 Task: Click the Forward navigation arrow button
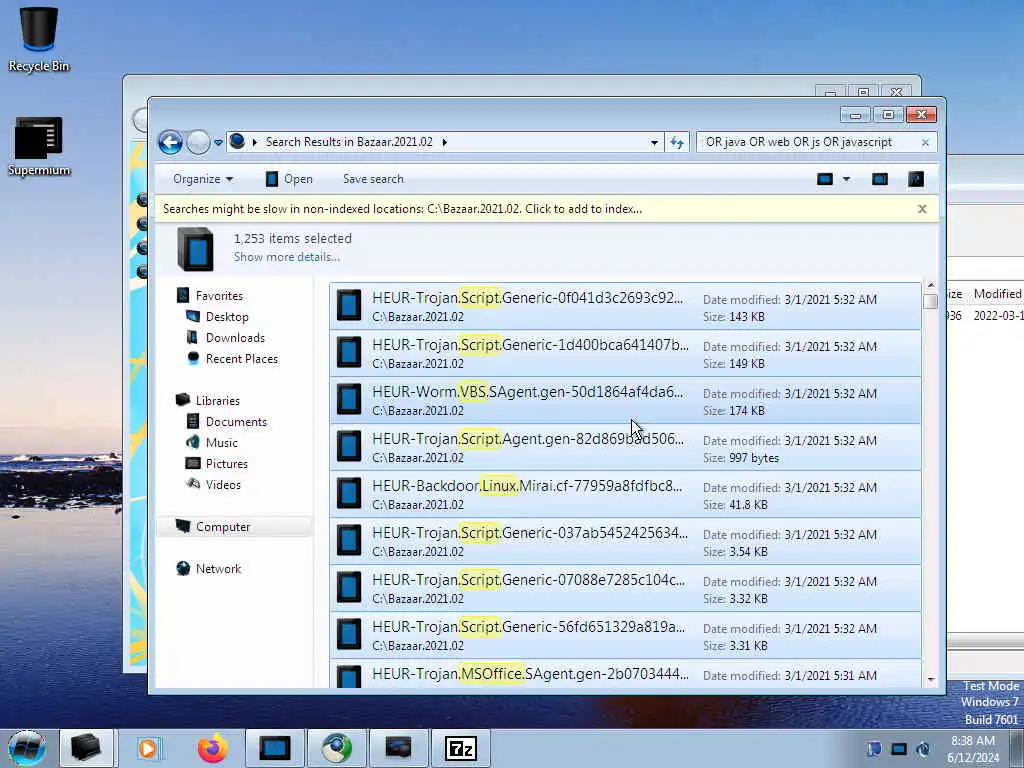[x=199, y=142]
